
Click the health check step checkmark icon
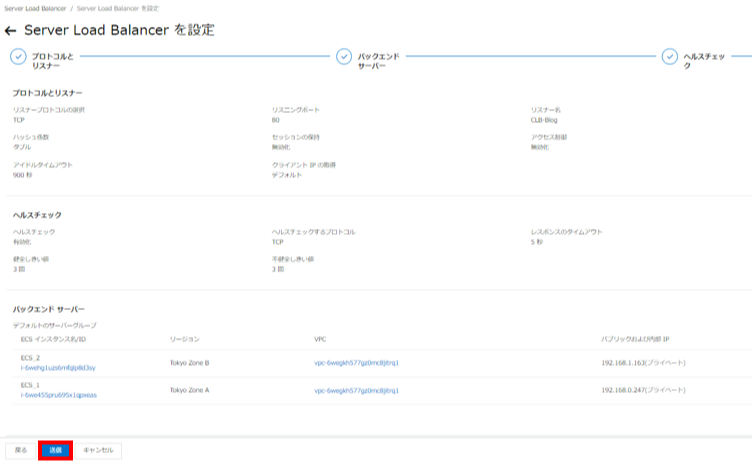669,57
